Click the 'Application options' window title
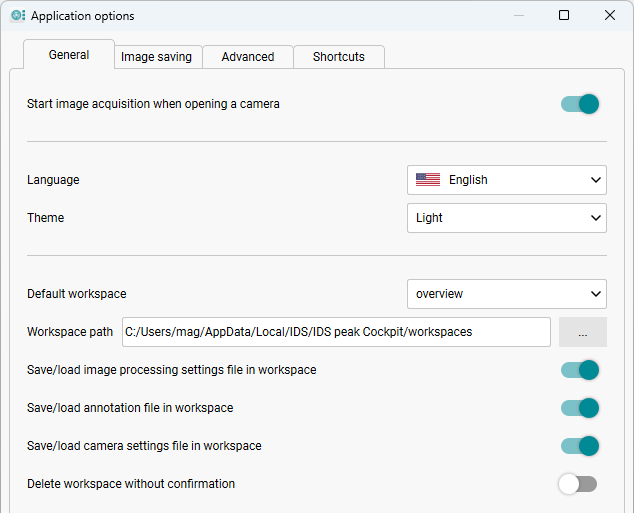 pos(82,16)
